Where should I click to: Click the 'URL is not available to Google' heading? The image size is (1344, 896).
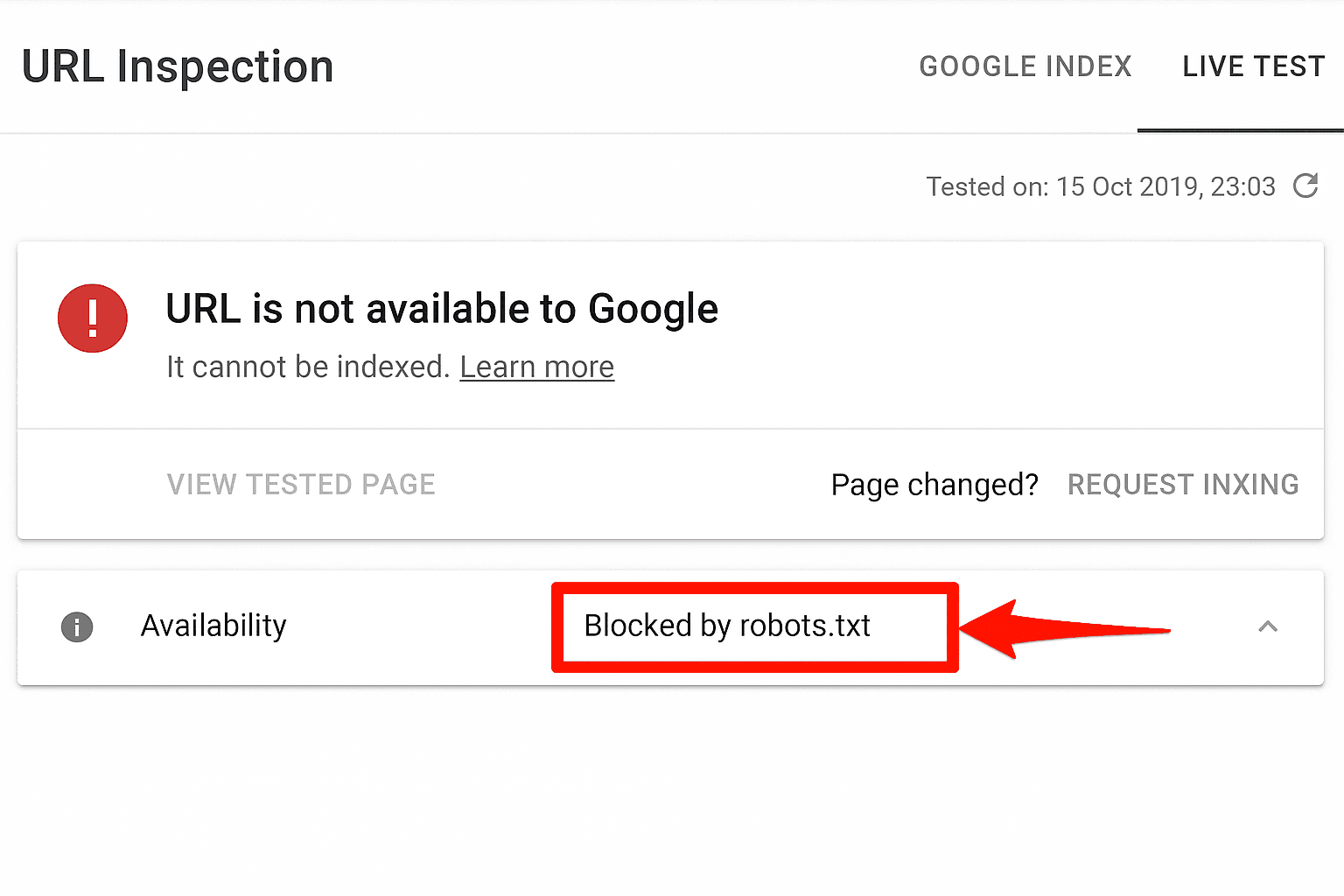[x=442, y=310]
